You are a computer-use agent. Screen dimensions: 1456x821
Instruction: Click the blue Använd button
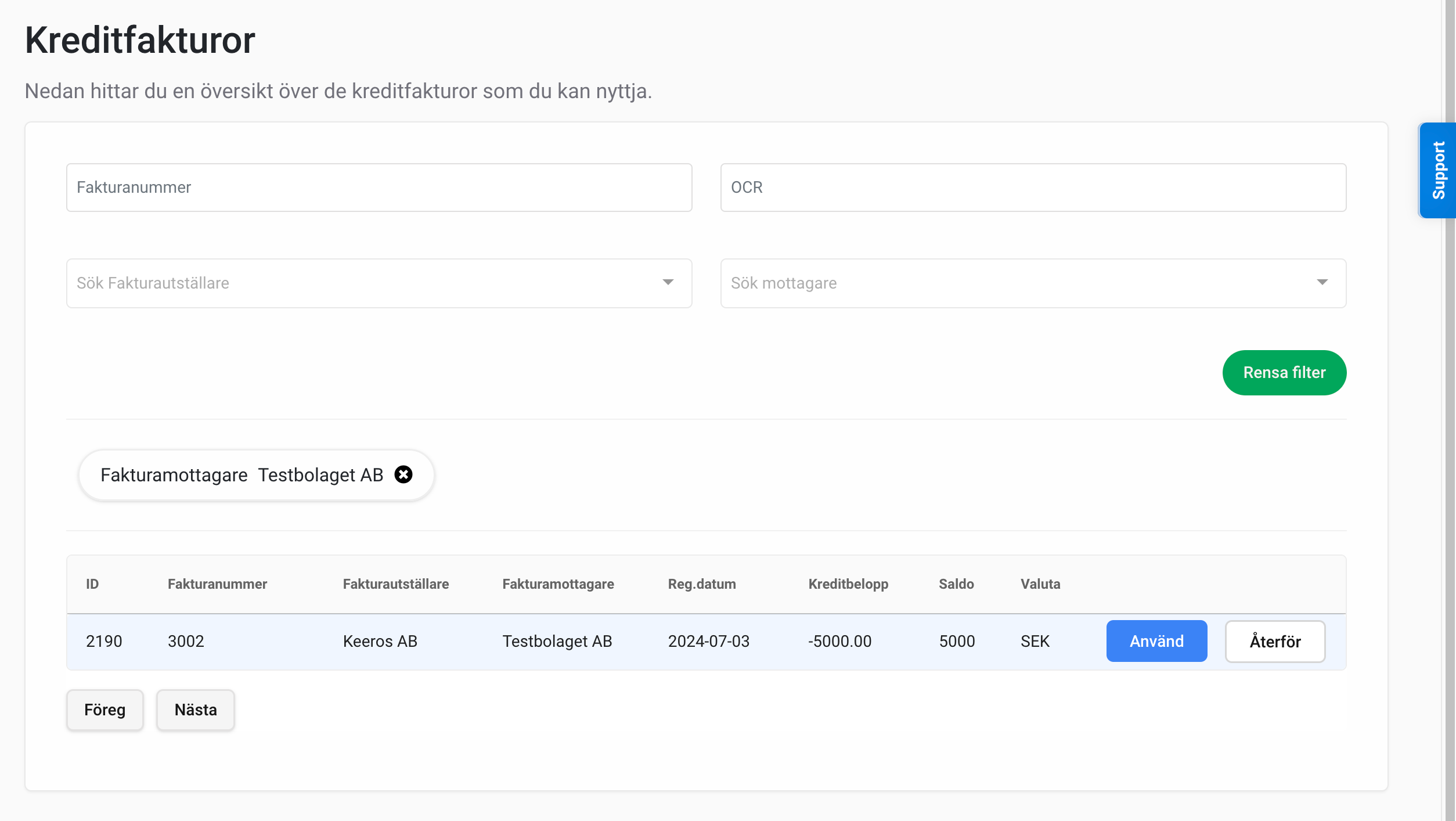1156,640
